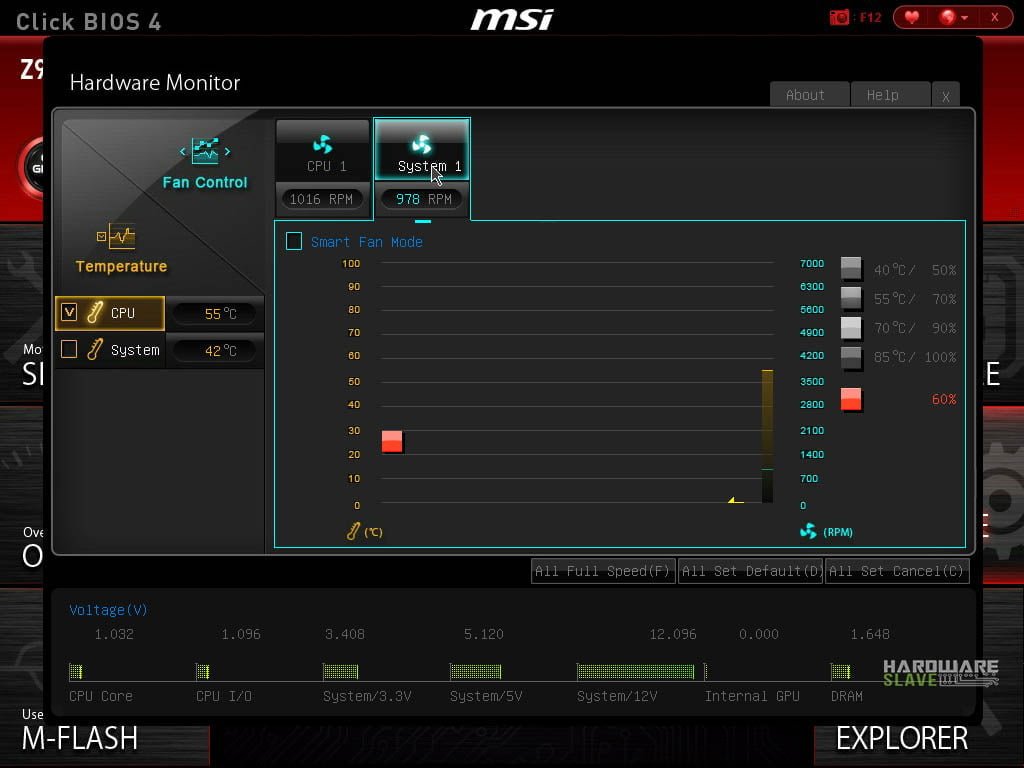Image resolution: width=1024 pixels, height=768 pixels.
Task: Click the 3.408 voltage value
Action: [345, 634]
